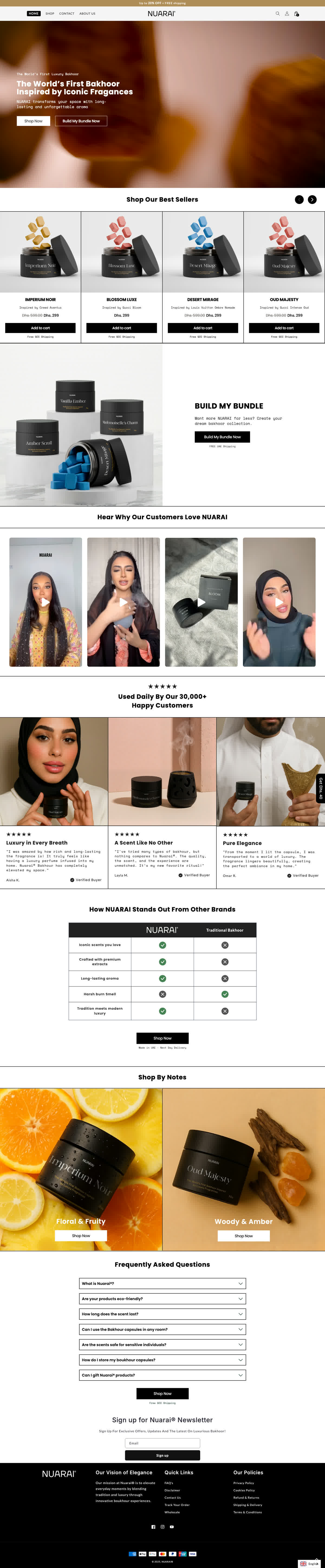Visit NUARAI Instagram page from footer
325x1568 pixels.
(162, 1527)
